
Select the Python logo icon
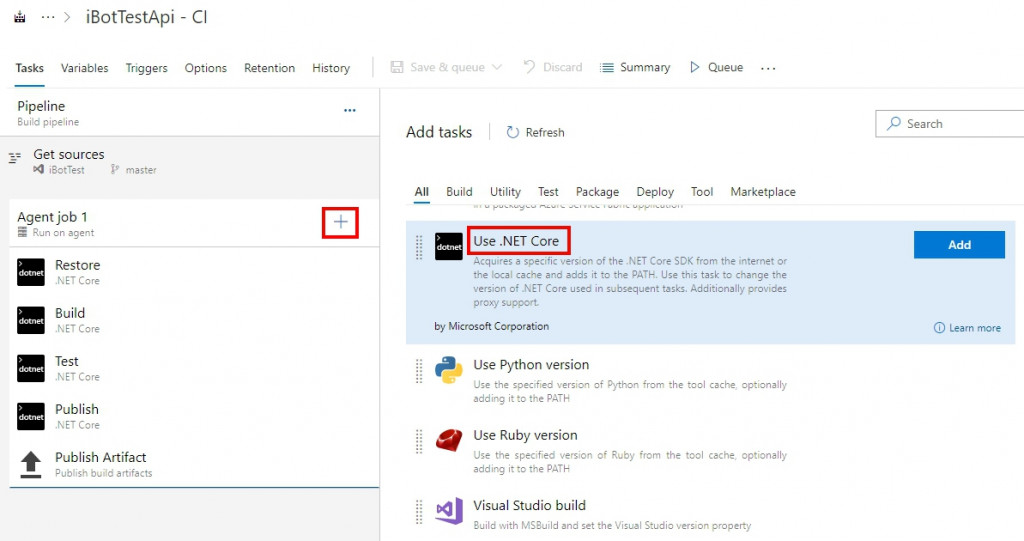coord(449,370)
